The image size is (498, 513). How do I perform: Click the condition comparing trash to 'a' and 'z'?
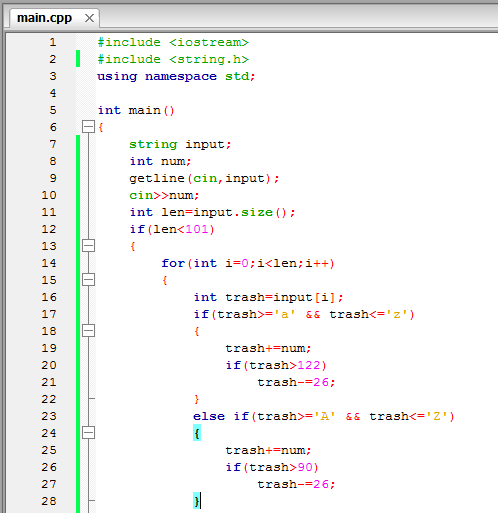(x=304, y=315)
